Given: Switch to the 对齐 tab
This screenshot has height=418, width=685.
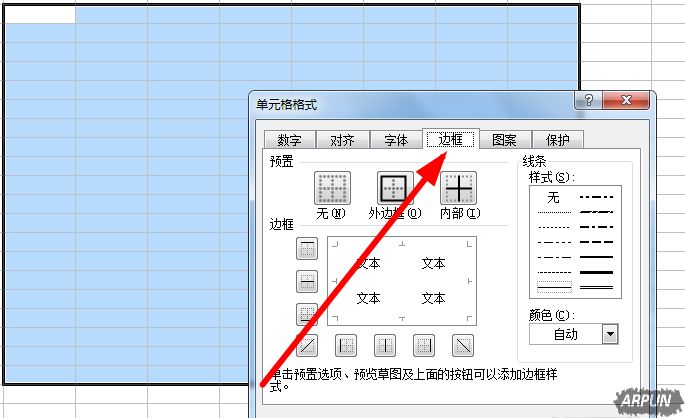Looking at the screenshot, I should pos(342,140).
